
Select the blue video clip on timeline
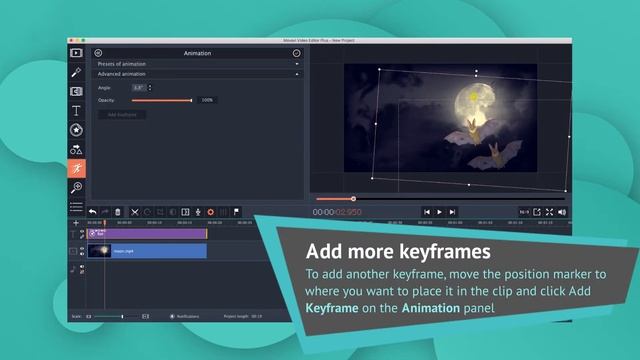[x=147, y=251]
